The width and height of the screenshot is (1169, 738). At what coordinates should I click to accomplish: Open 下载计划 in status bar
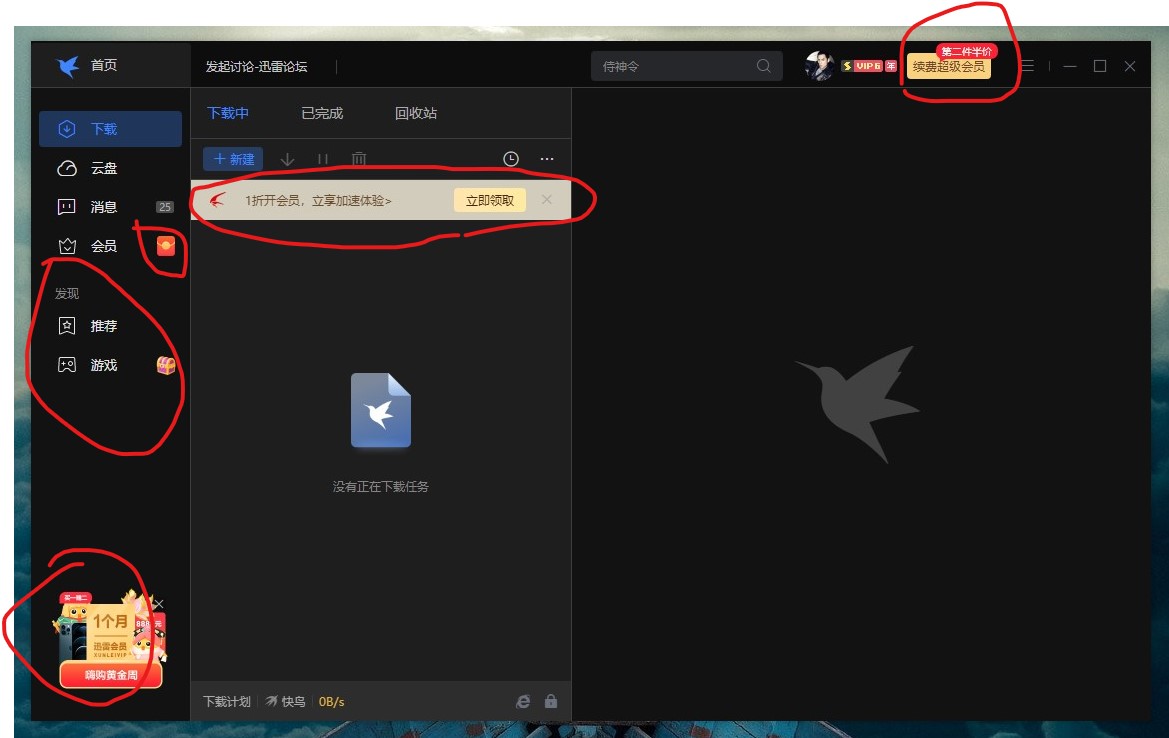[227, 701]
